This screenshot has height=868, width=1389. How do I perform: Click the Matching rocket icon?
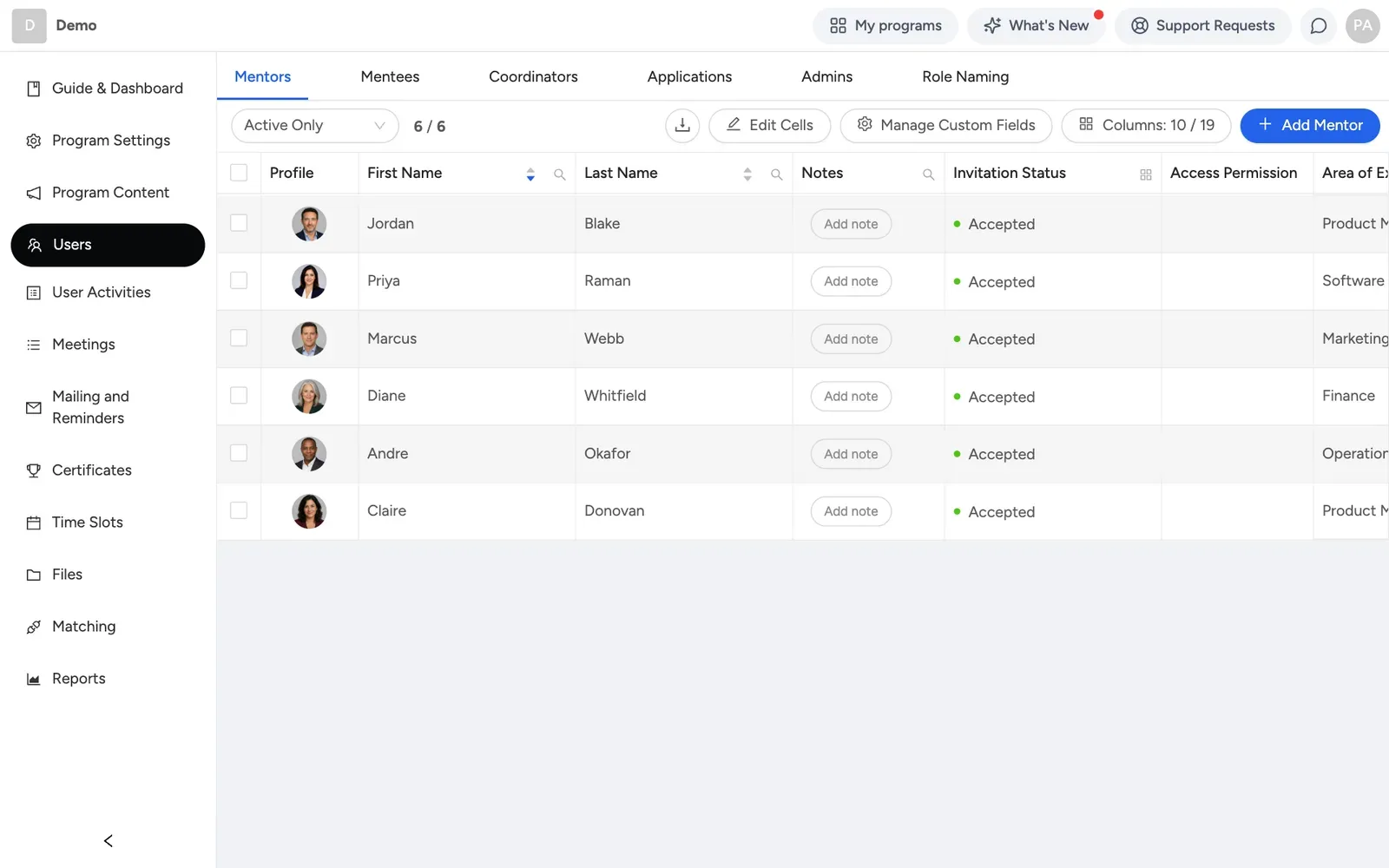pyautogui.click(x=34, y=627)
